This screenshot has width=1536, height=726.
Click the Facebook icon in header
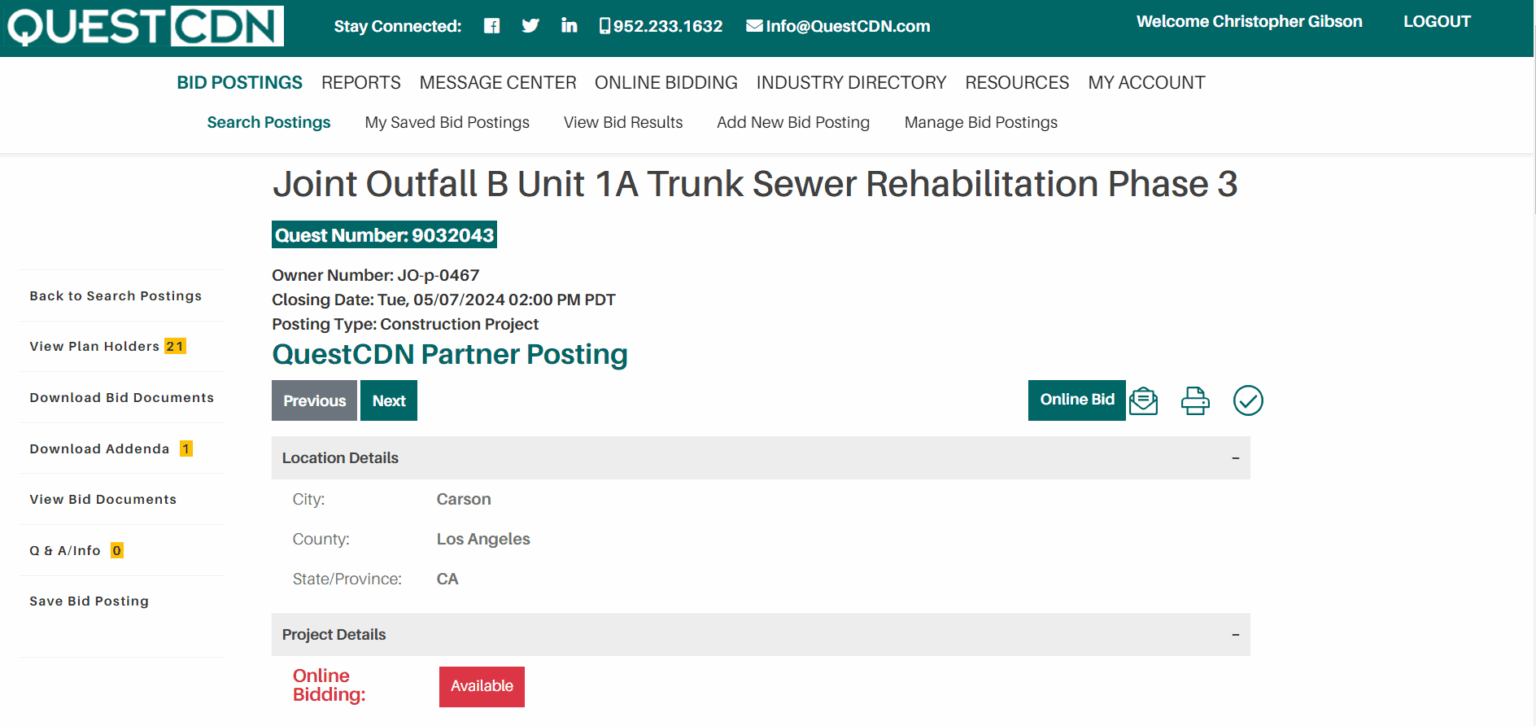pos(492,26)
